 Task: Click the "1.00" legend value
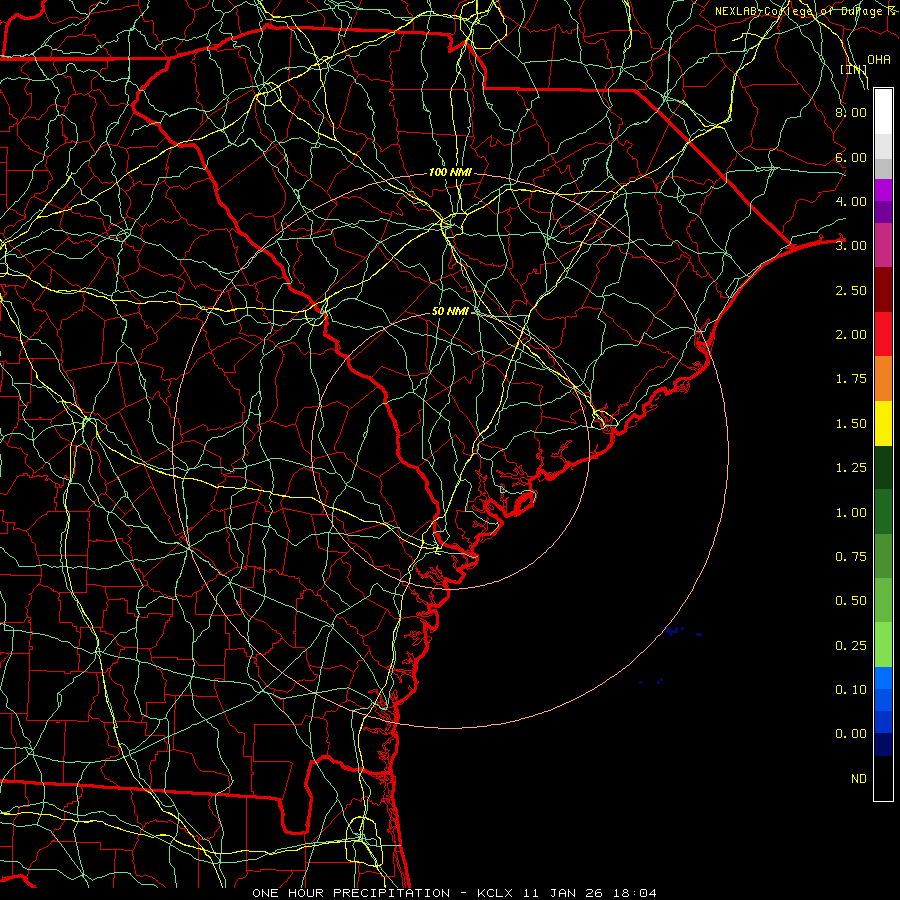(851, 513)
